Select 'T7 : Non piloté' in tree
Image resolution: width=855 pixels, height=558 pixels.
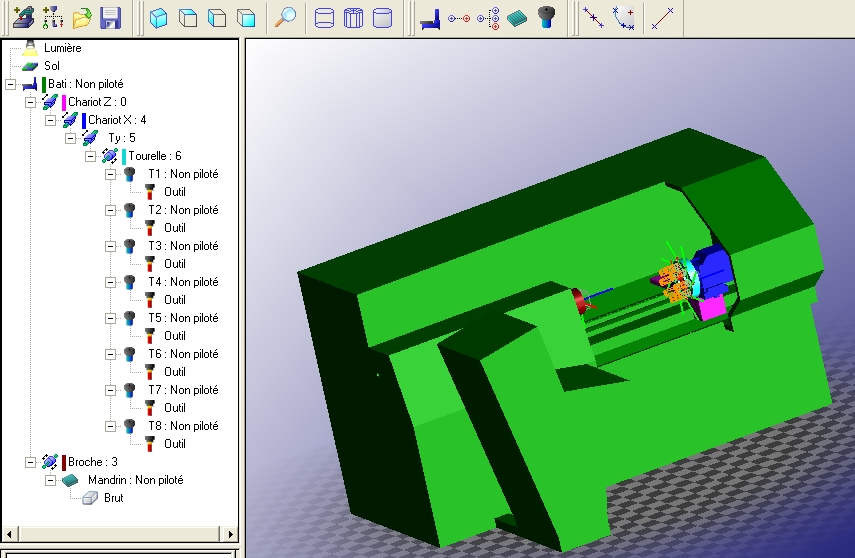[x=183, y=390]
